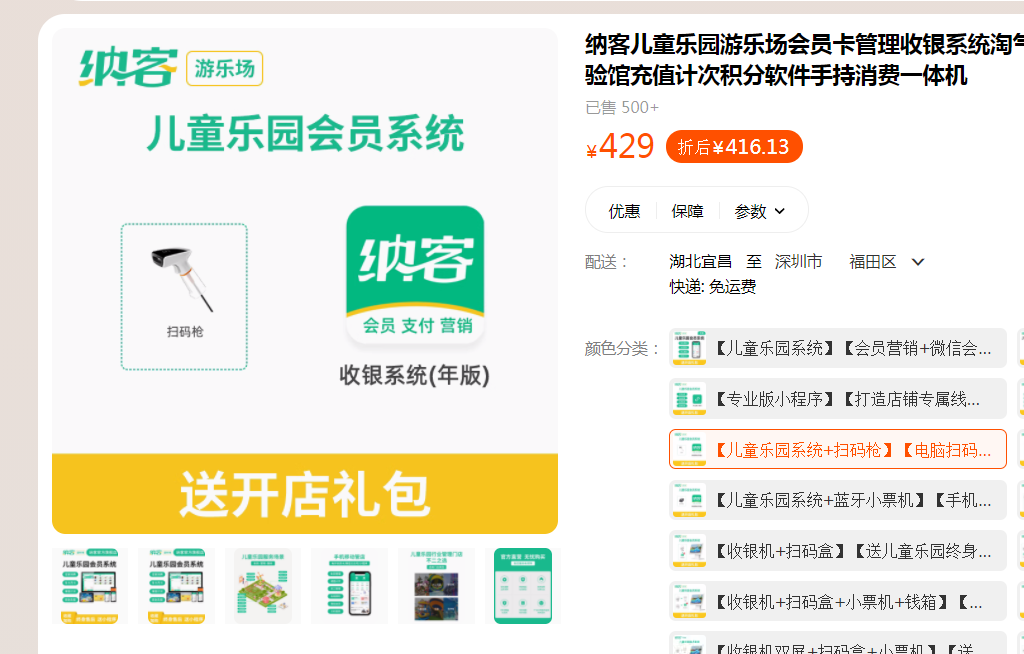This screenshot has width=1024, height=654.
Task: Switch to the 优惠 tab
Action: 625,210
